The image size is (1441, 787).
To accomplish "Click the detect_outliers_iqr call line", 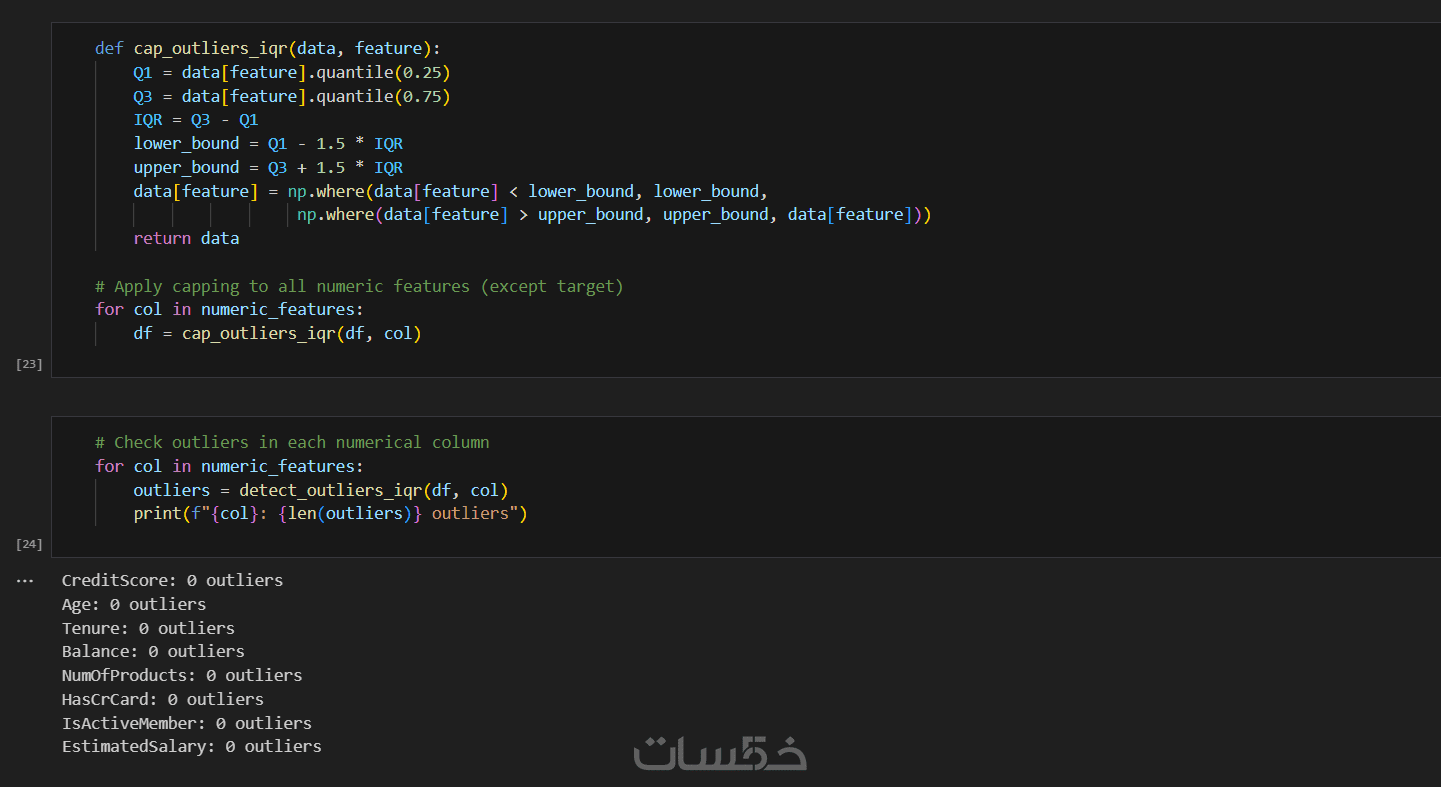I will click(x=321, y=490).
